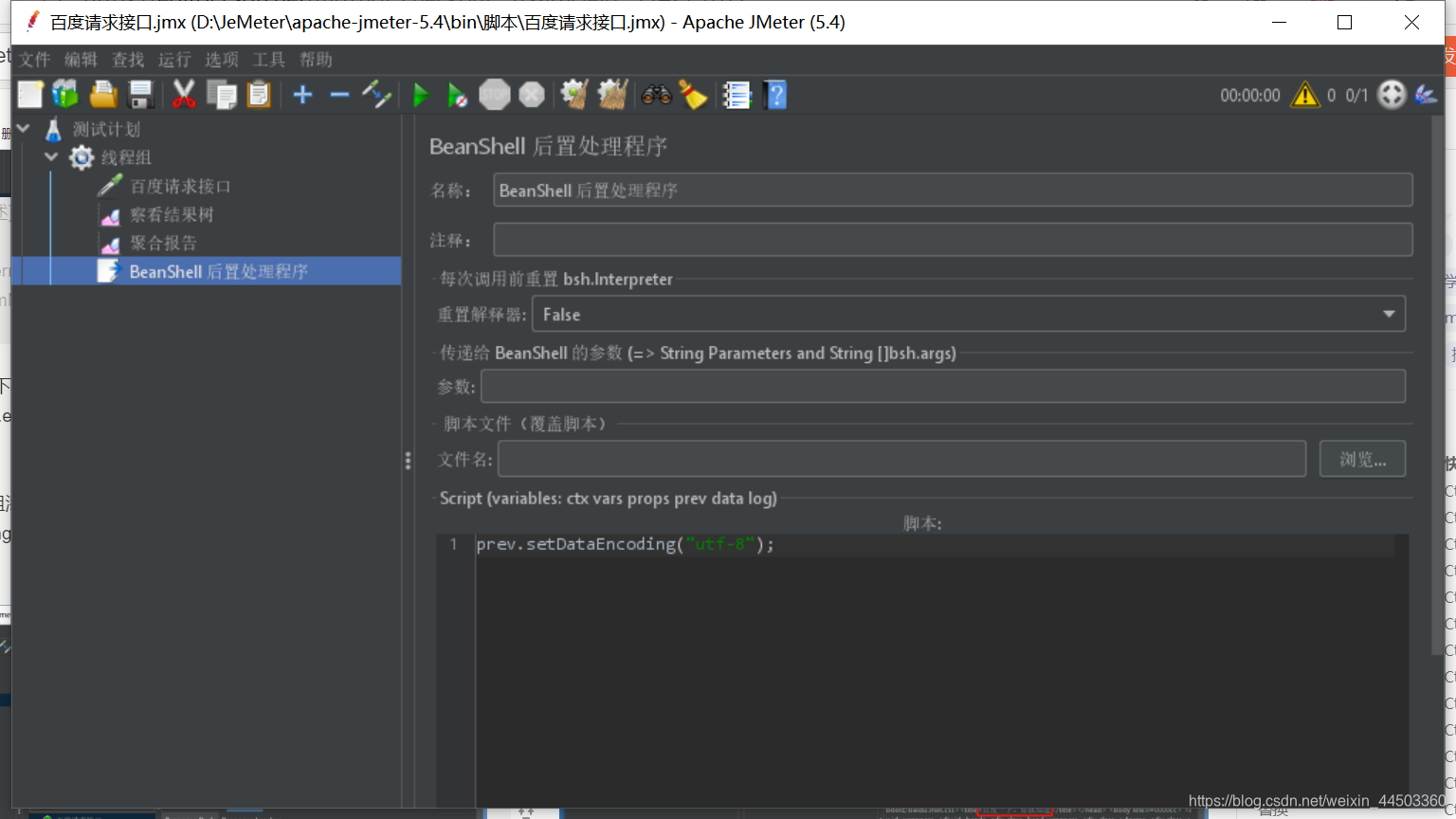Open the 选项 menu
Viewport: 1456px width, 819px height.
coord(222,60)
